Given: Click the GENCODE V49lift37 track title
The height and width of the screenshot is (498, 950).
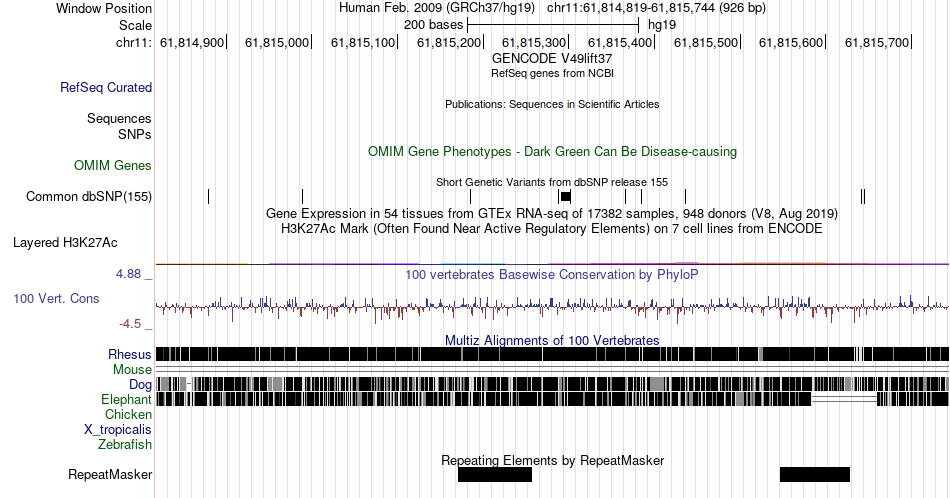Looking at the screenshot, I should (x=552, y=59).
